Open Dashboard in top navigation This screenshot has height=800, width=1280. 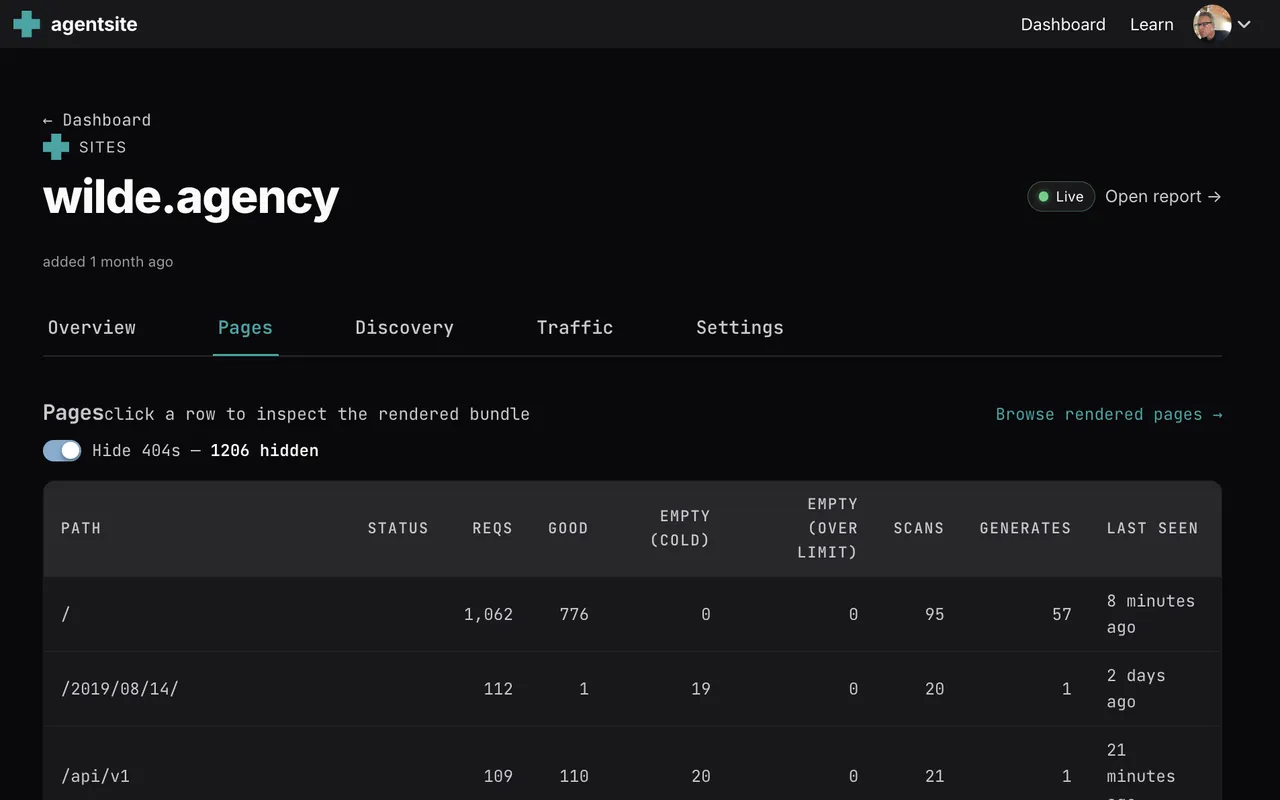click(1063, 24)
